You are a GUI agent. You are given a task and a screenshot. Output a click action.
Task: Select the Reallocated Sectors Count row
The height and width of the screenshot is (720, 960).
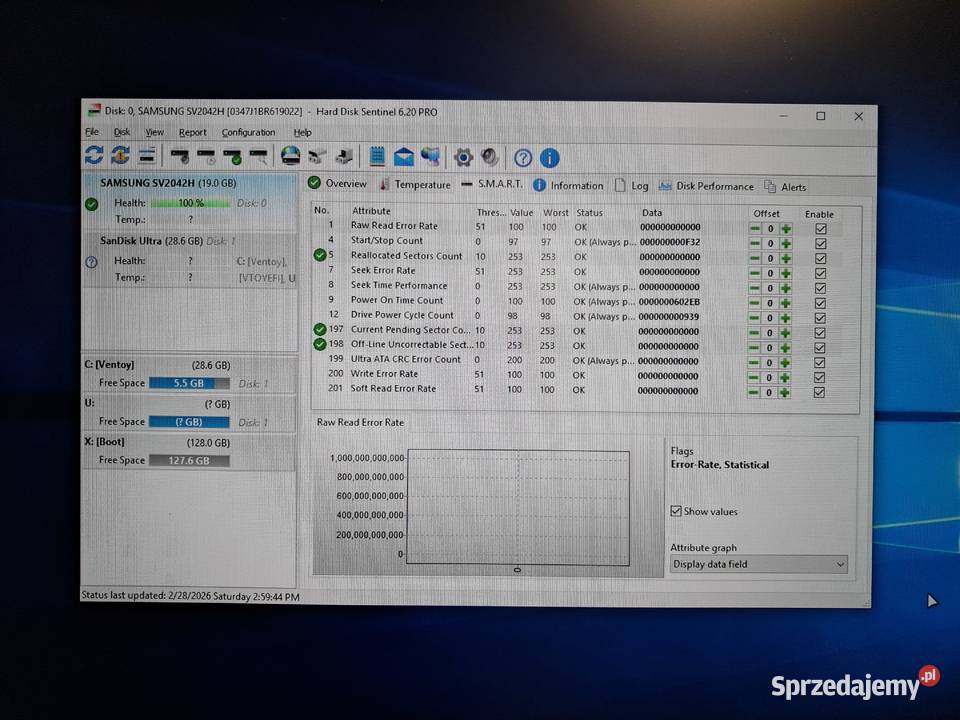pos(406,256)
